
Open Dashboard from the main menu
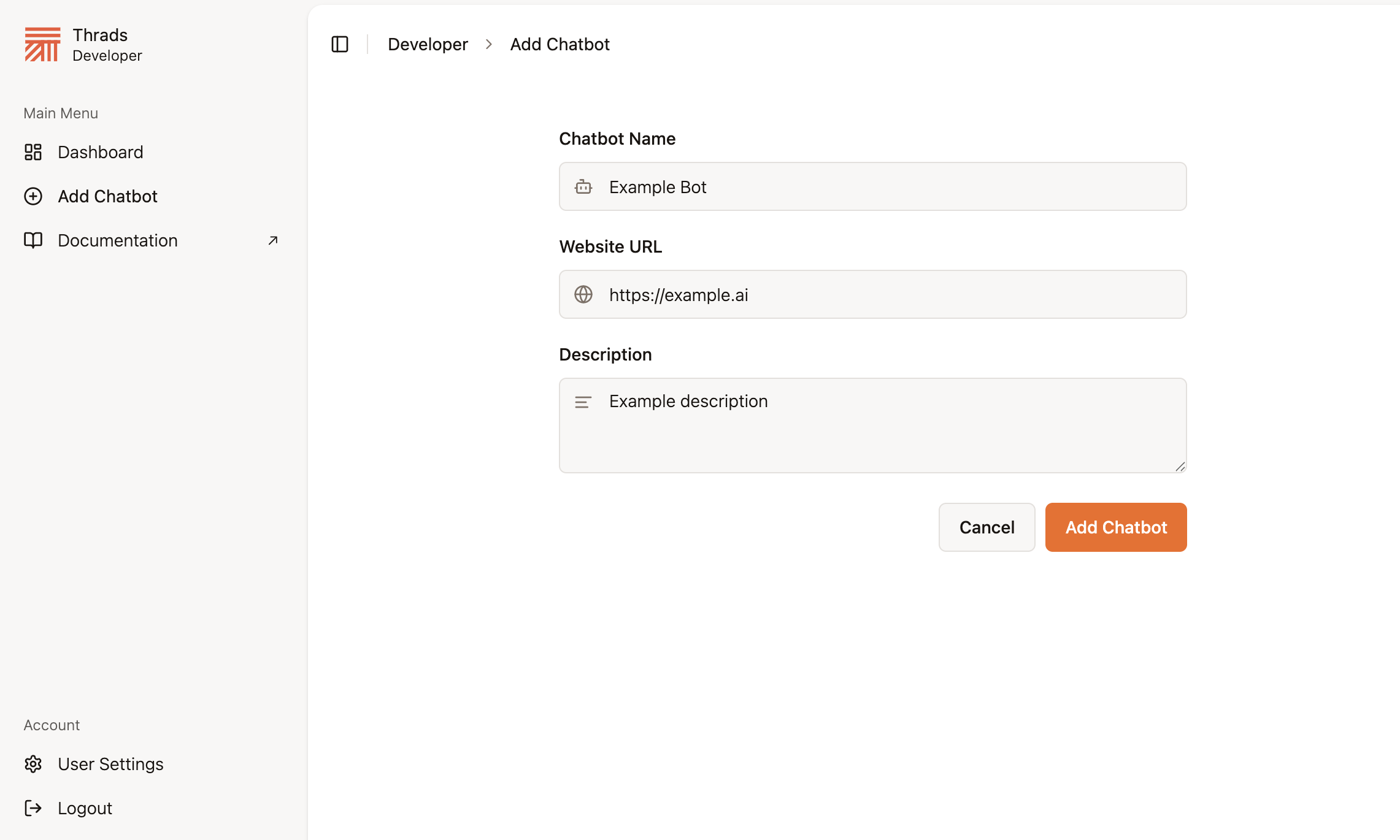tap(101, 152)
